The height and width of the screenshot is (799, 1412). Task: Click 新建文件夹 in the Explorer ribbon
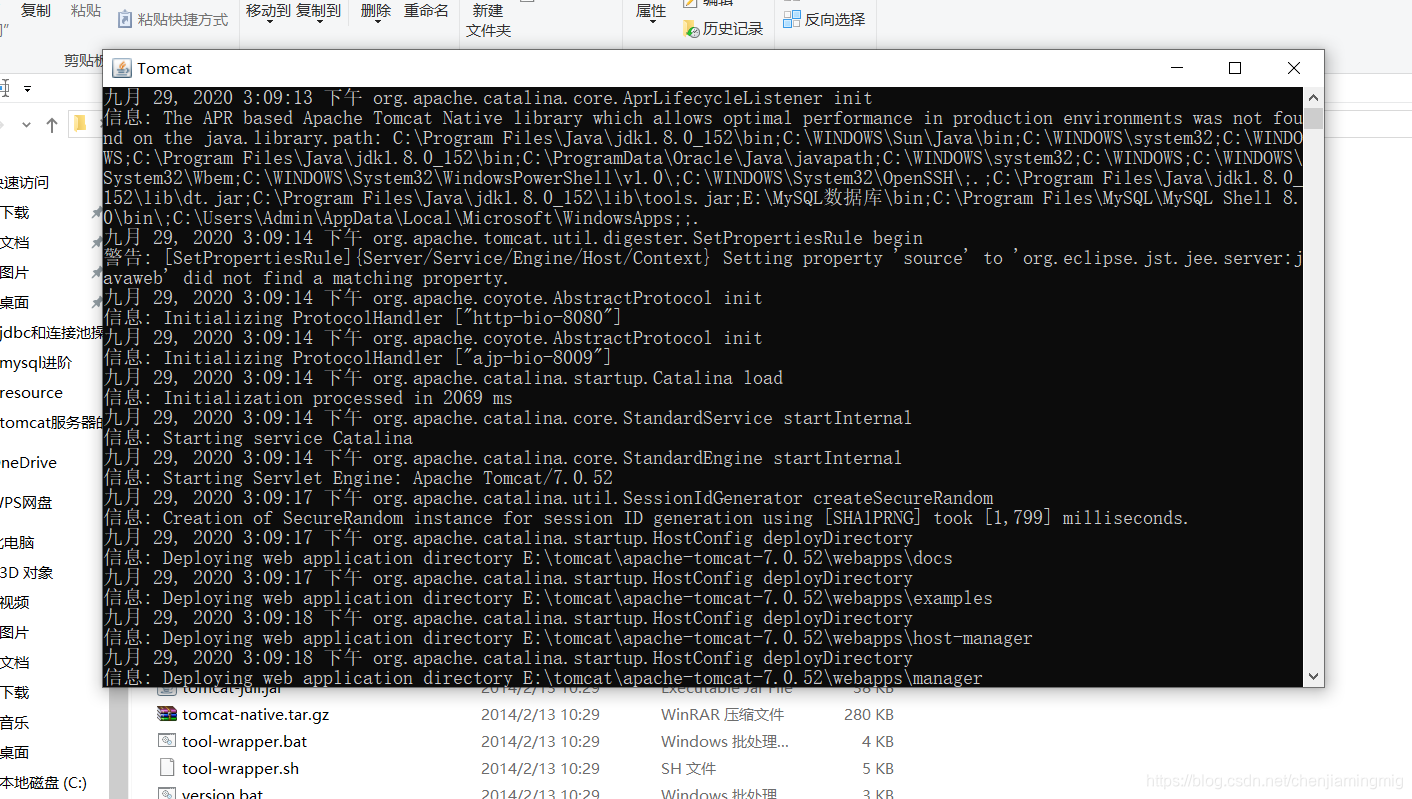click(x=488, y=20)
